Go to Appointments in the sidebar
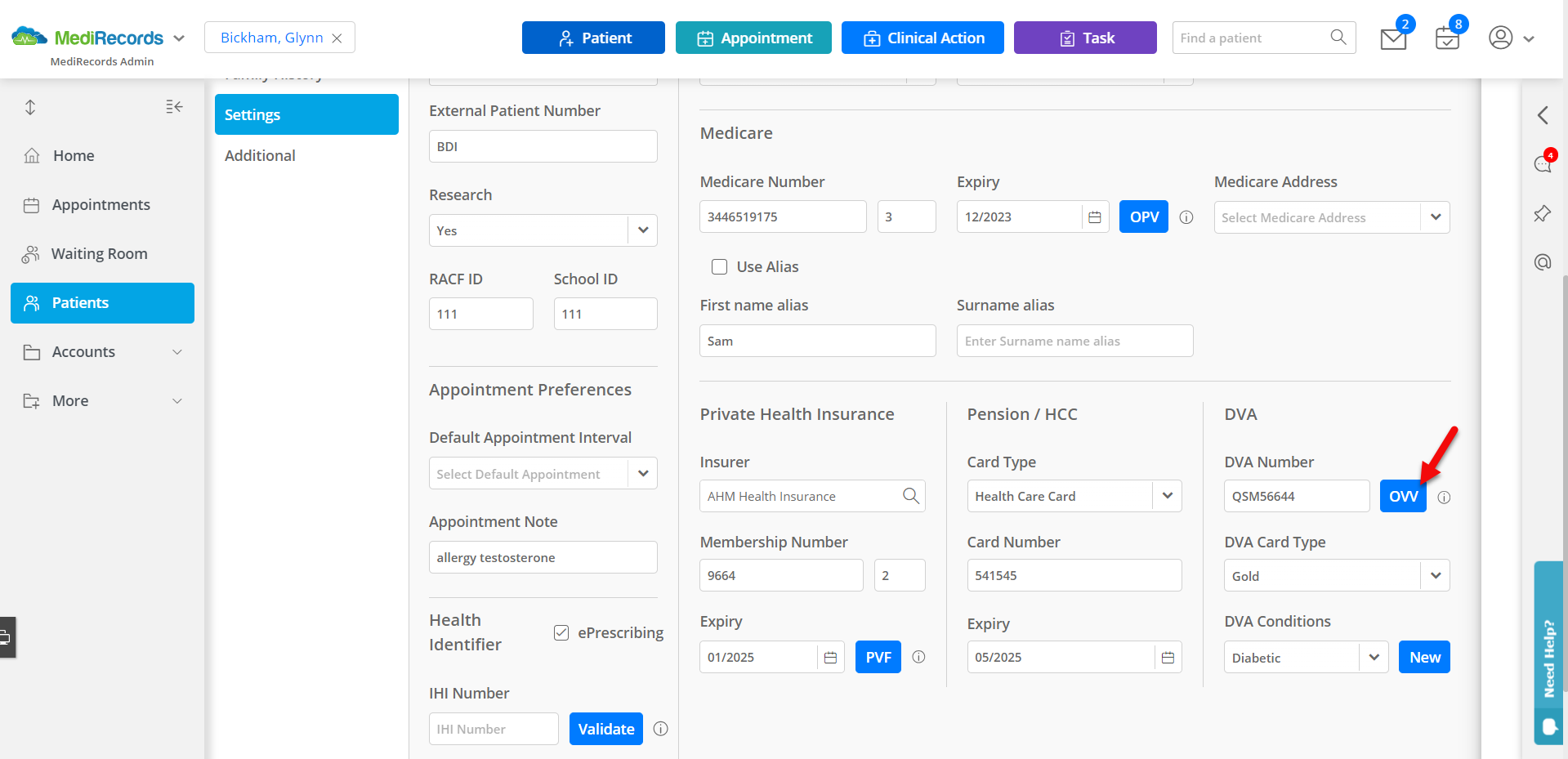Image resolution: width=1568 pixels, height=759 pixels. [101, 205]
